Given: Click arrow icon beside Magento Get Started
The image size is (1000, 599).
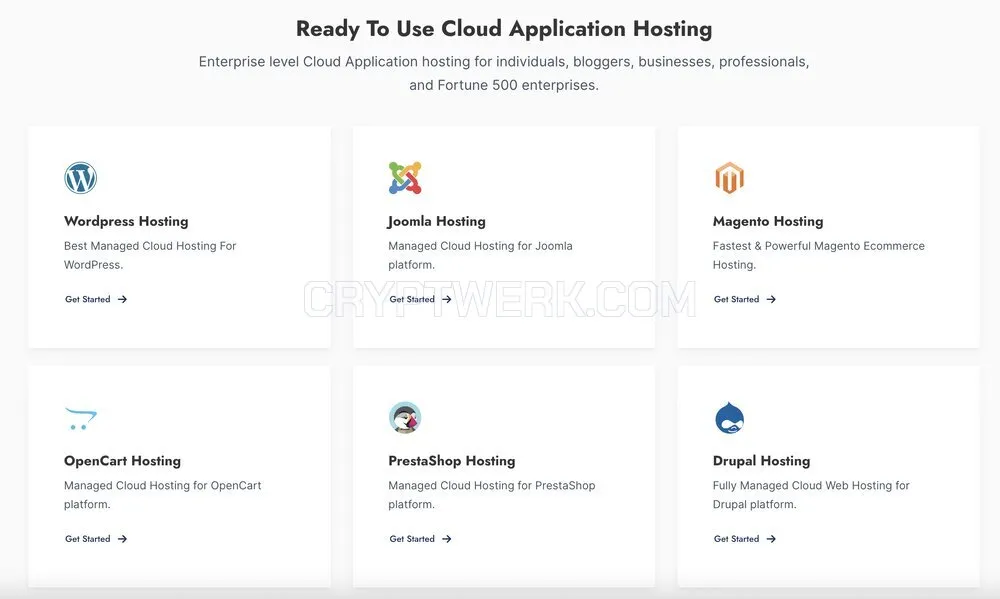Looking at the screenshot, I should click(771, 299).
